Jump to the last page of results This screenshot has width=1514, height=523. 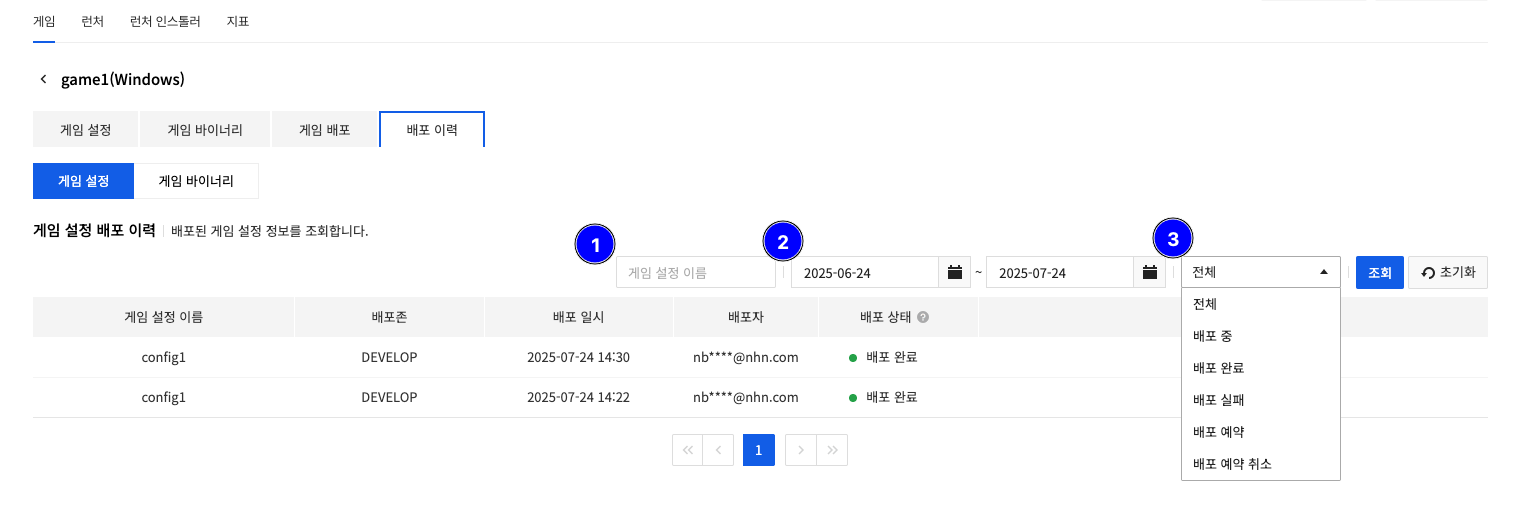pos(831,451)
